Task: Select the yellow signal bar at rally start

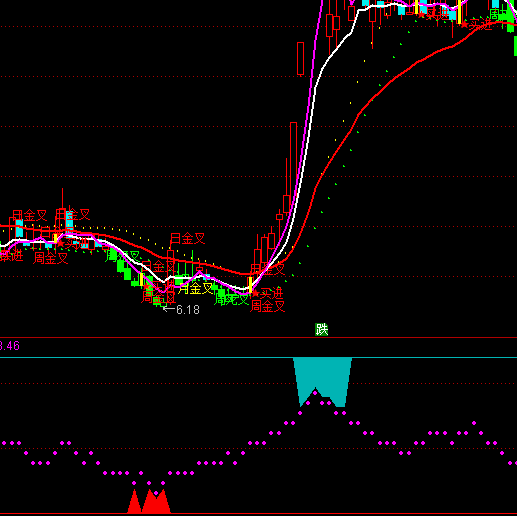Action: (x=250, y=285)
